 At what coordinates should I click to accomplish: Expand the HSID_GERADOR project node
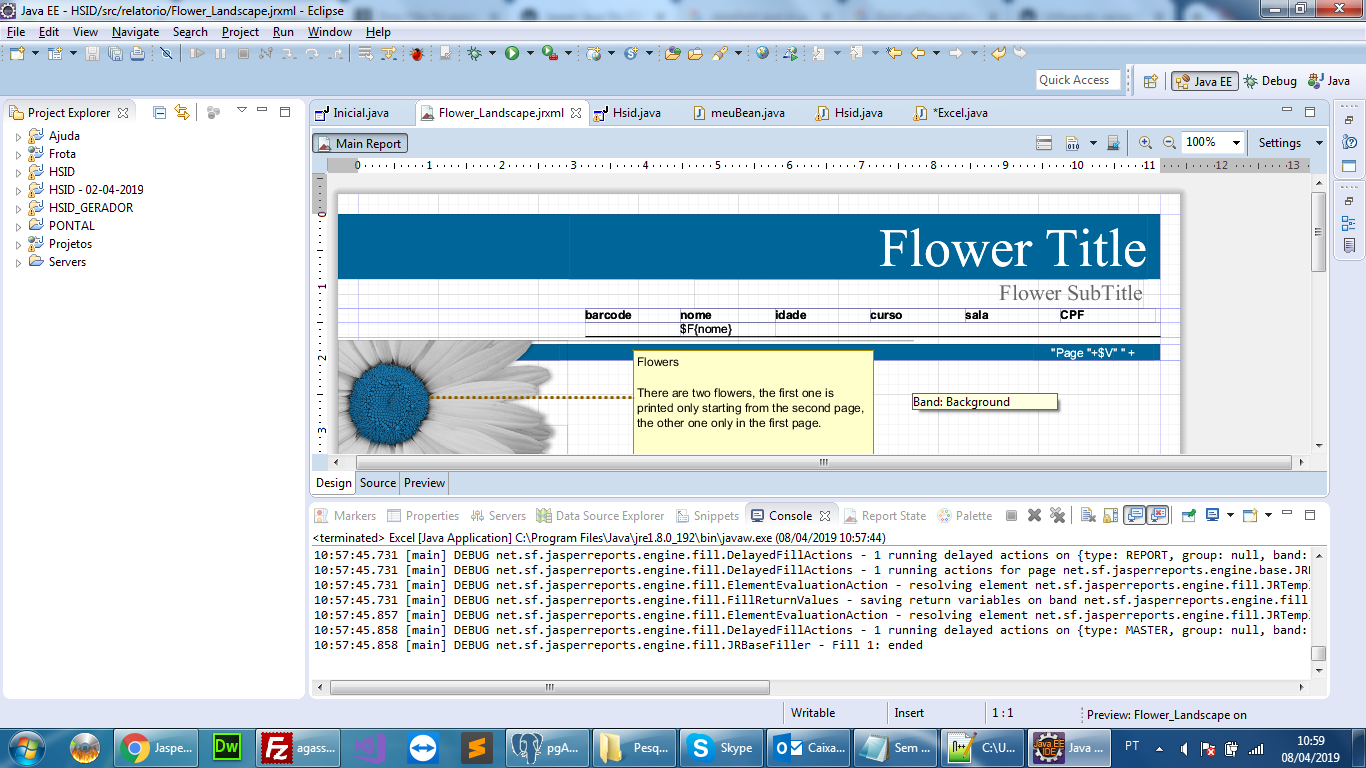tap(18, 208)
